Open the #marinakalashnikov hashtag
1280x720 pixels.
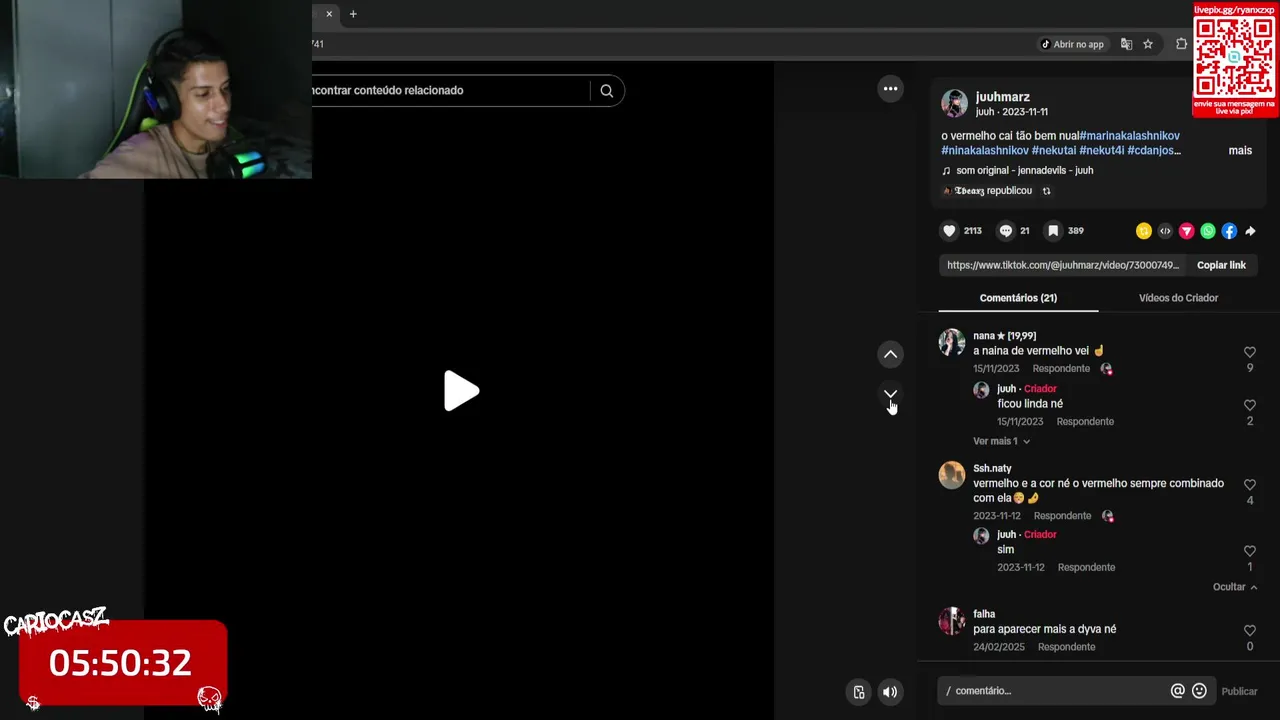(x=1130, y=136)
